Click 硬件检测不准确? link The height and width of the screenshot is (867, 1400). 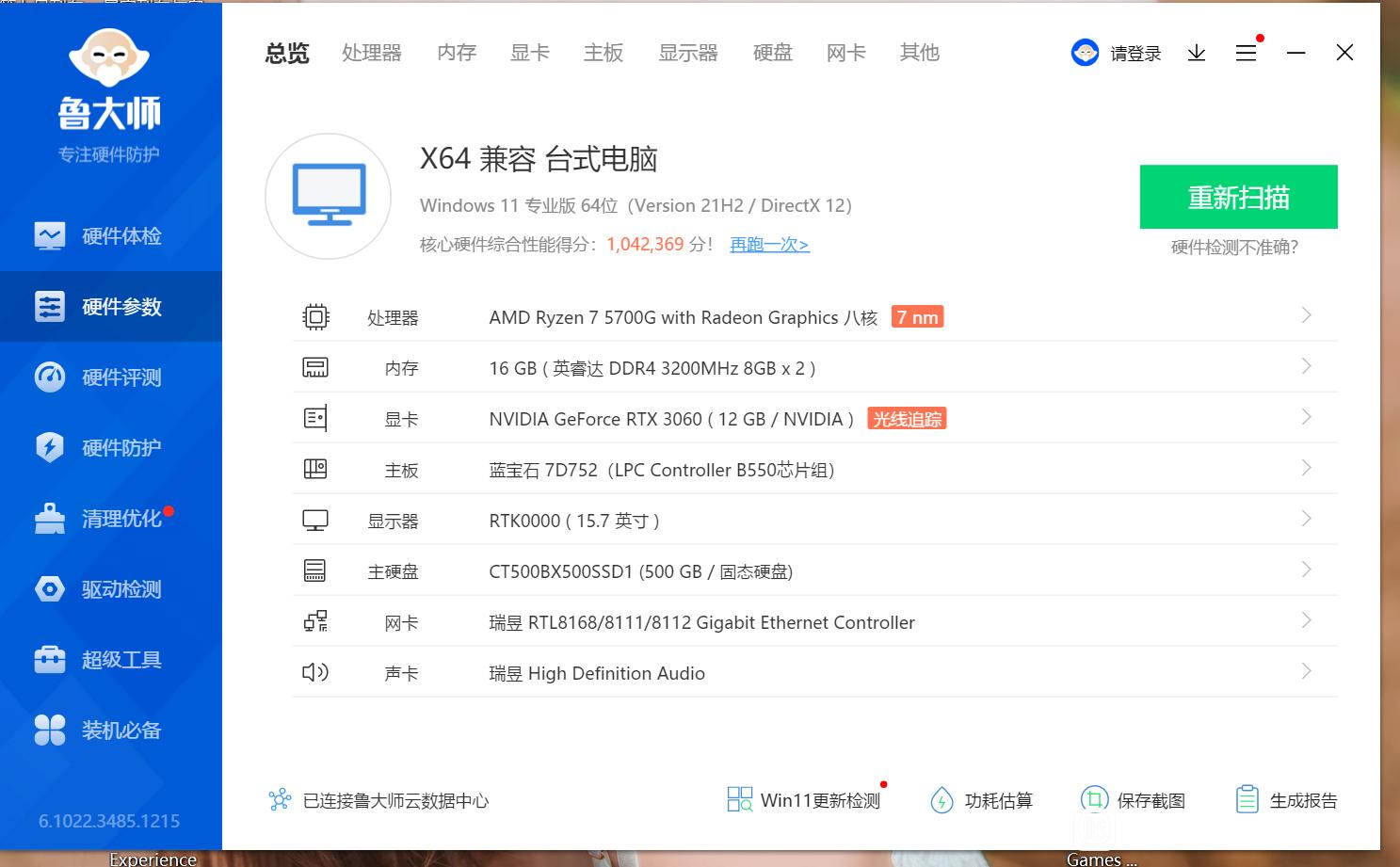coord(1234,248)
